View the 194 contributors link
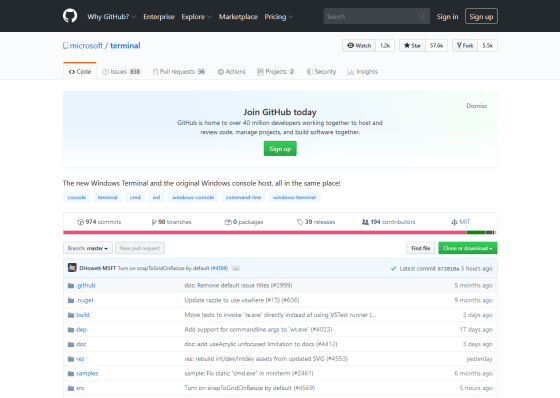560x398 pixels. [x=389, y=222]
